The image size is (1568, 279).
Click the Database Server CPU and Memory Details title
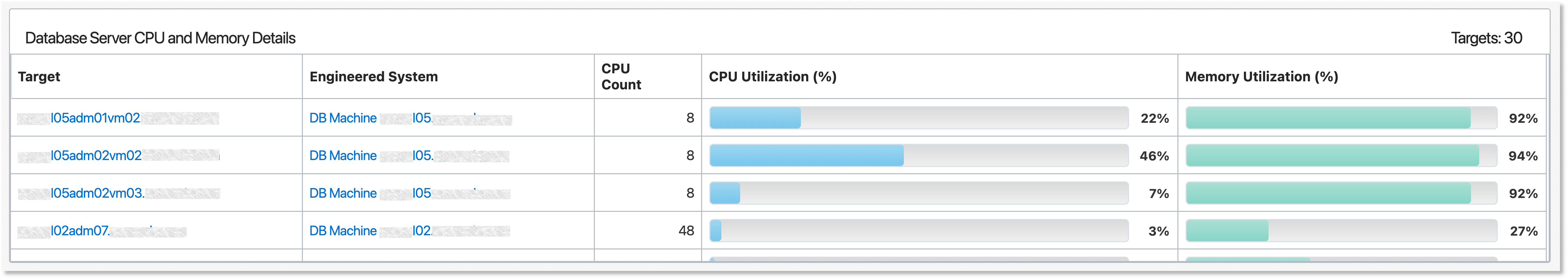[160, 38]
